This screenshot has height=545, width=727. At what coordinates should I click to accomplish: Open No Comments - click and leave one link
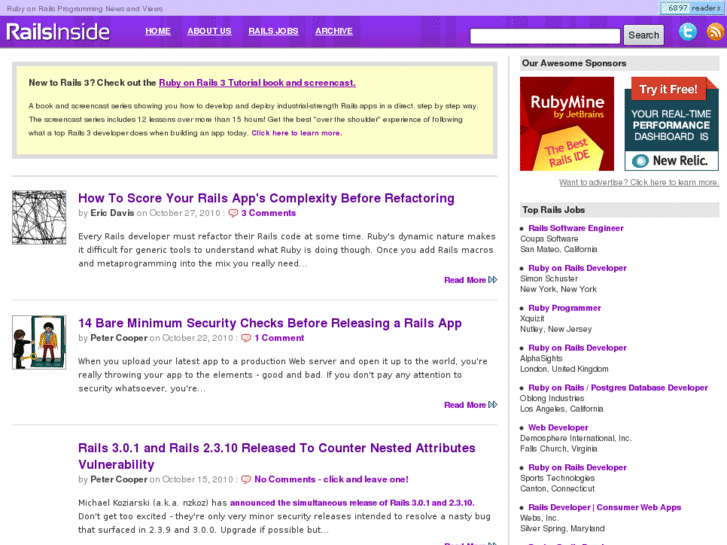tap(332, 480)
